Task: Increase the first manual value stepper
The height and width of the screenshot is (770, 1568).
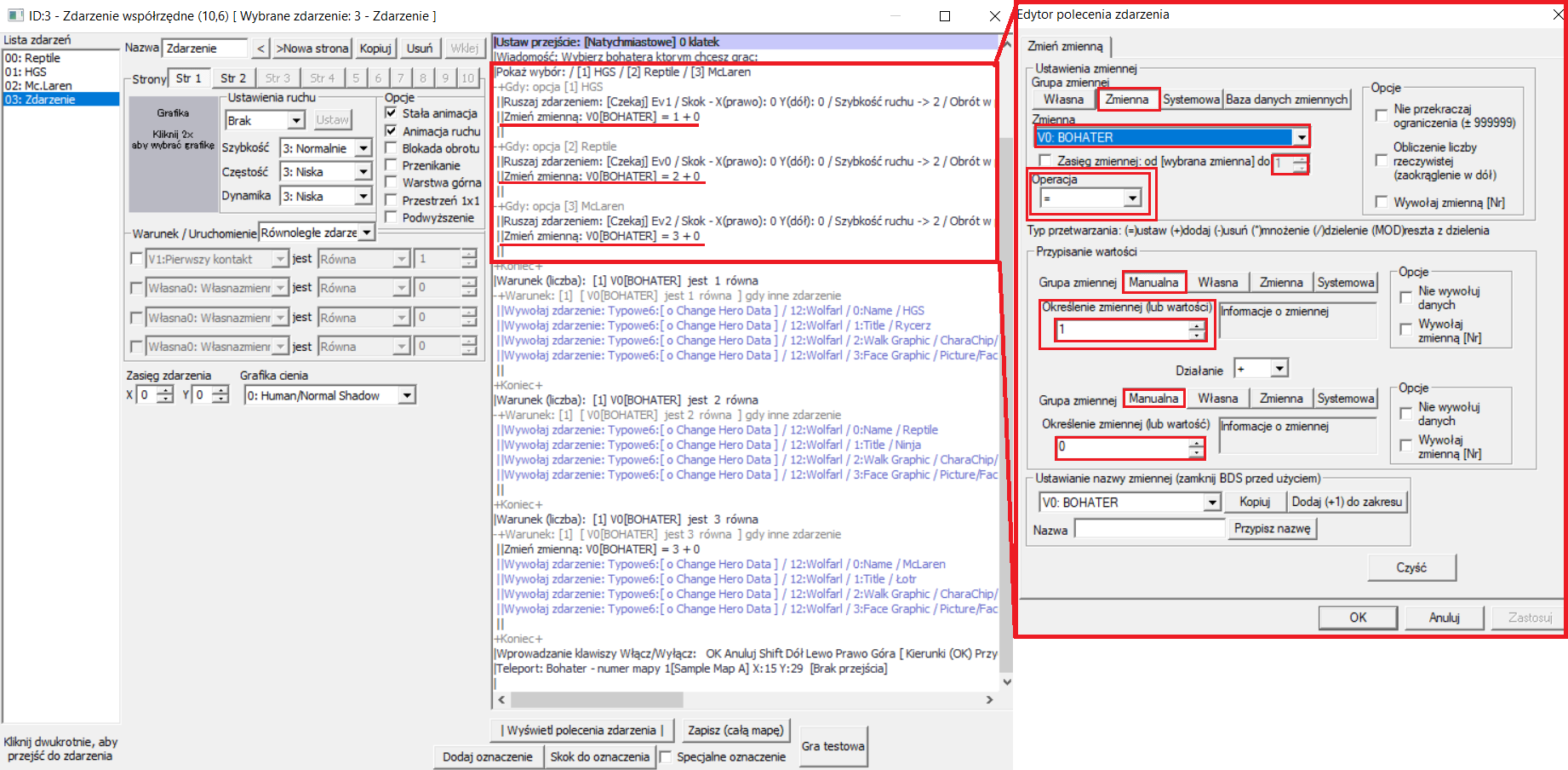Action: [1197, 325]
